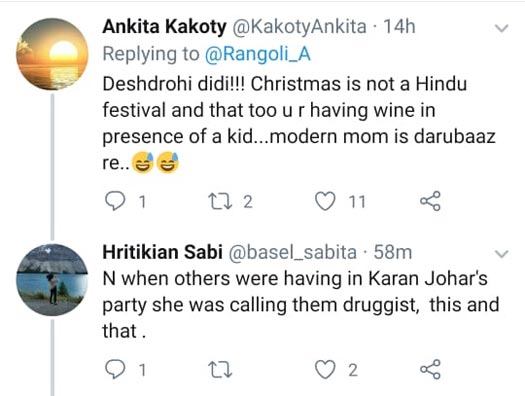Screen dimensions: 525x396
Task: Like Ankita Kakoty's tweet
Action: (x=325, y=201)
